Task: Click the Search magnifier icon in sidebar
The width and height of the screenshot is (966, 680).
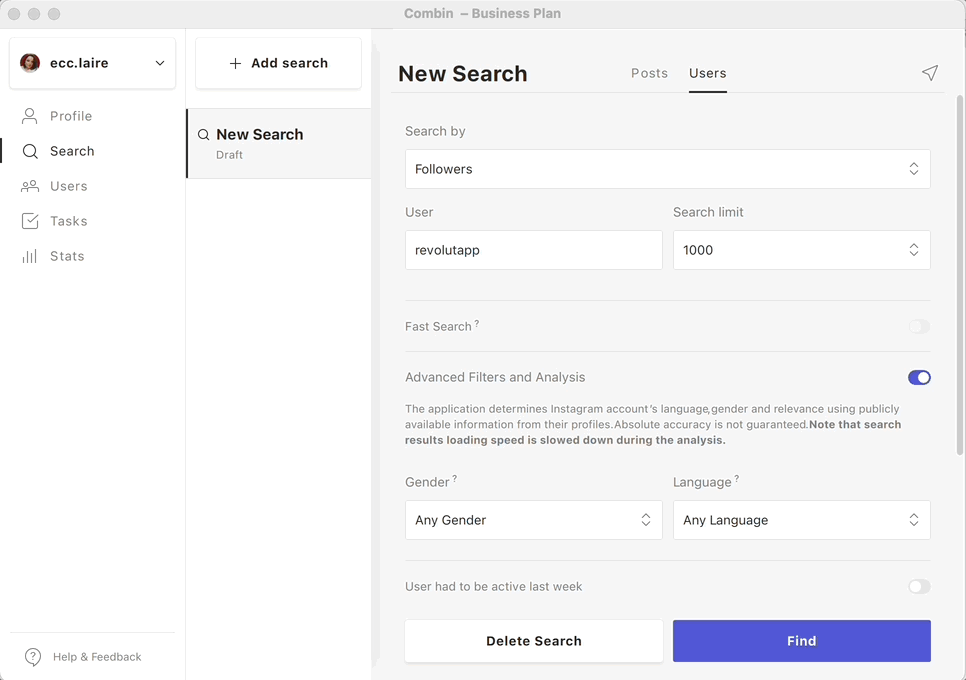Action: [x=30, y=151]
